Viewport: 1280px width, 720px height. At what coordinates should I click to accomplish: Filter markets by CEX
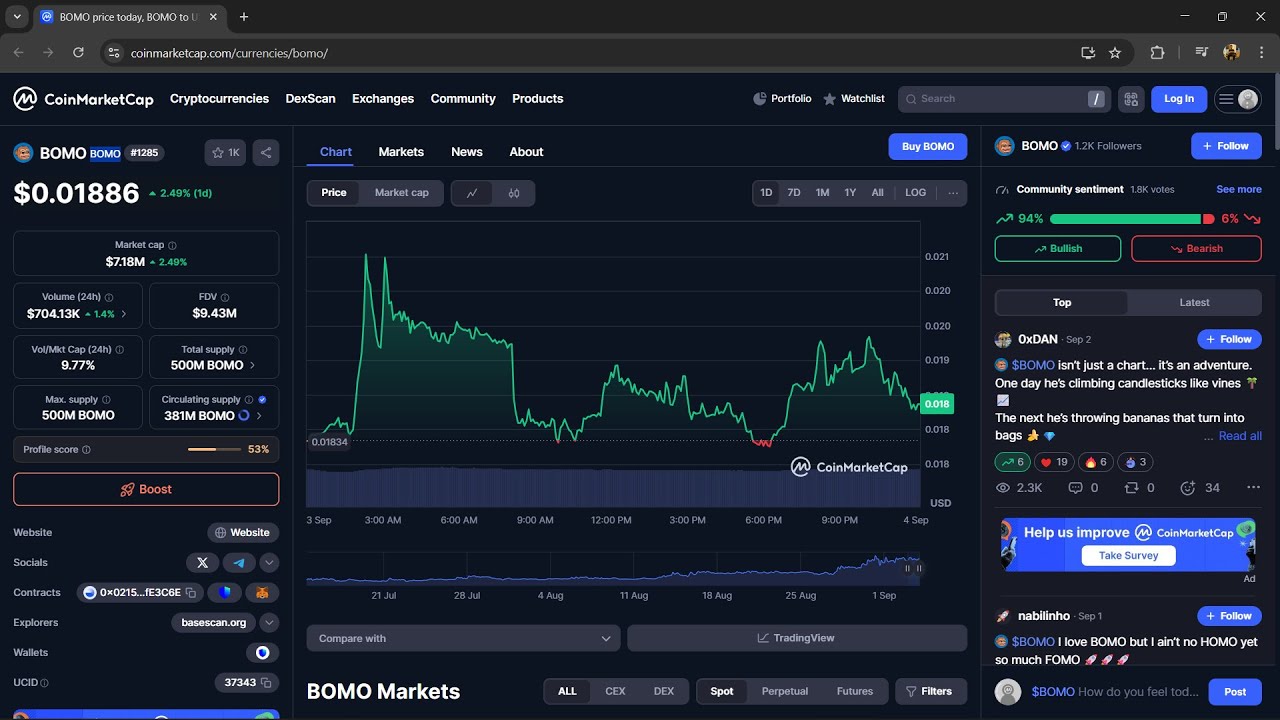pyautogui.click(x=615, y=691)
